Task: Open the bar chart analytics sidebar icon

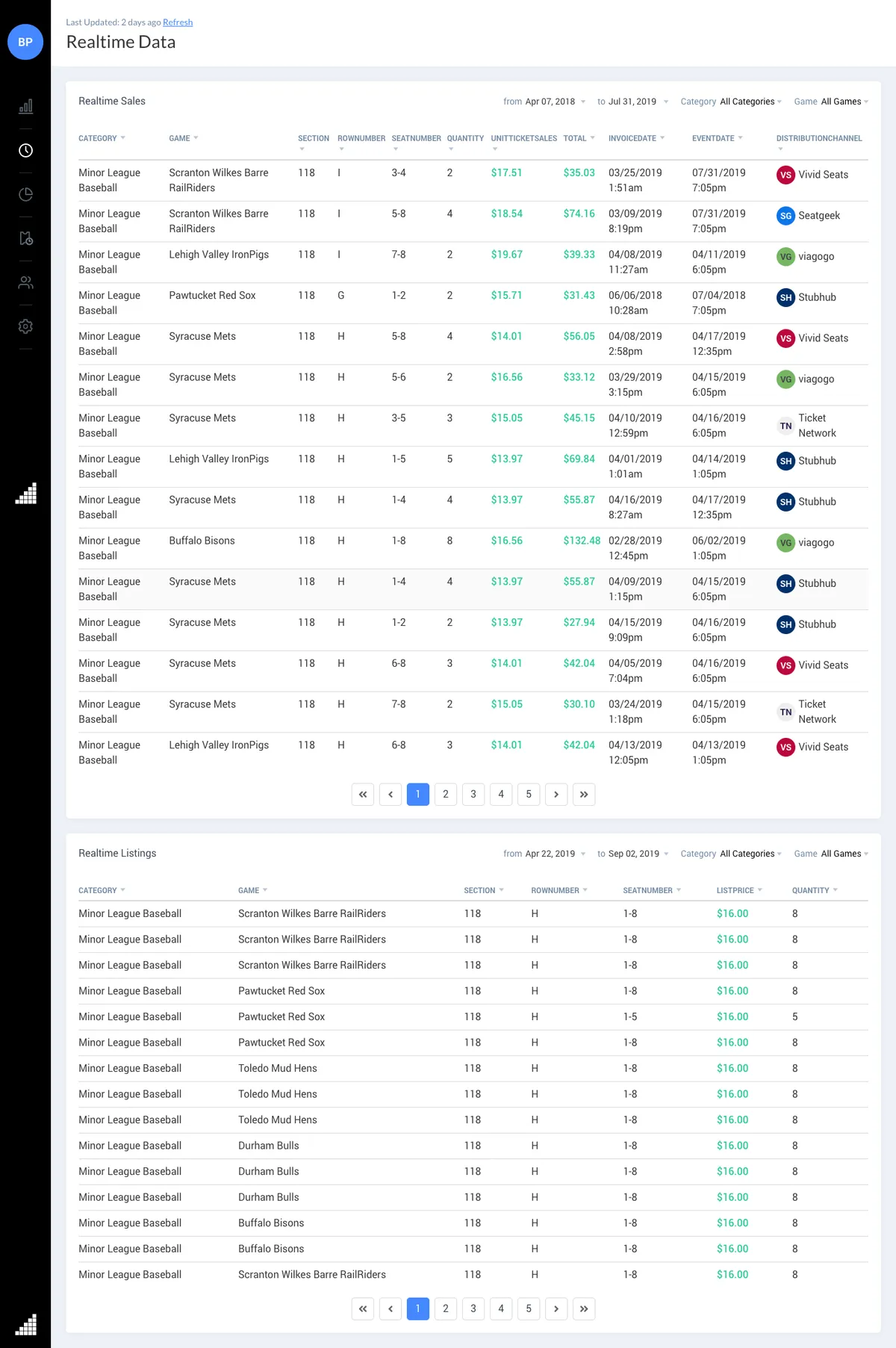Action: pyautogui.click(x=25, y=106)
